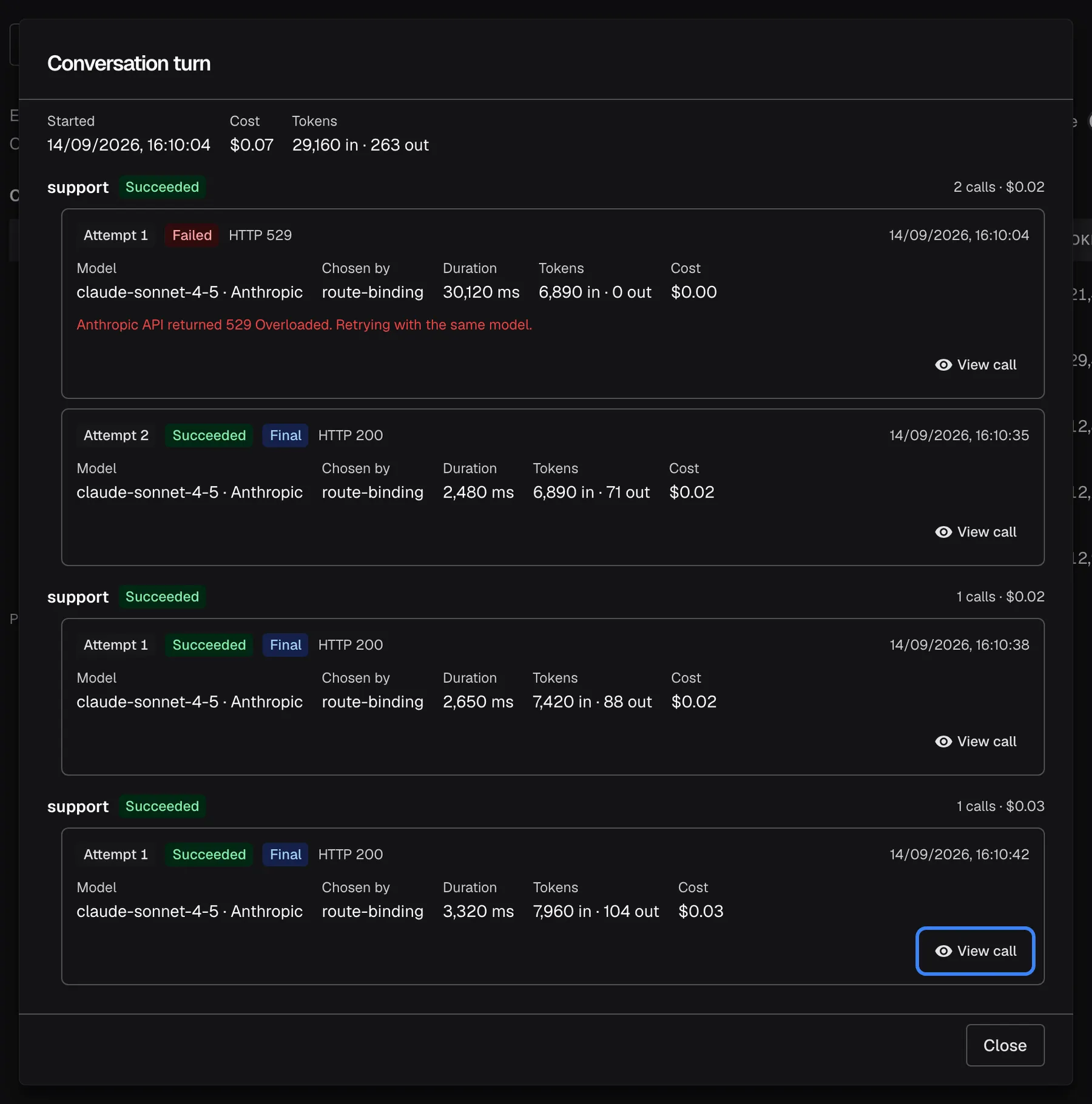Click route-binding in the 16:10:42 attempt card

click(372, 911)
